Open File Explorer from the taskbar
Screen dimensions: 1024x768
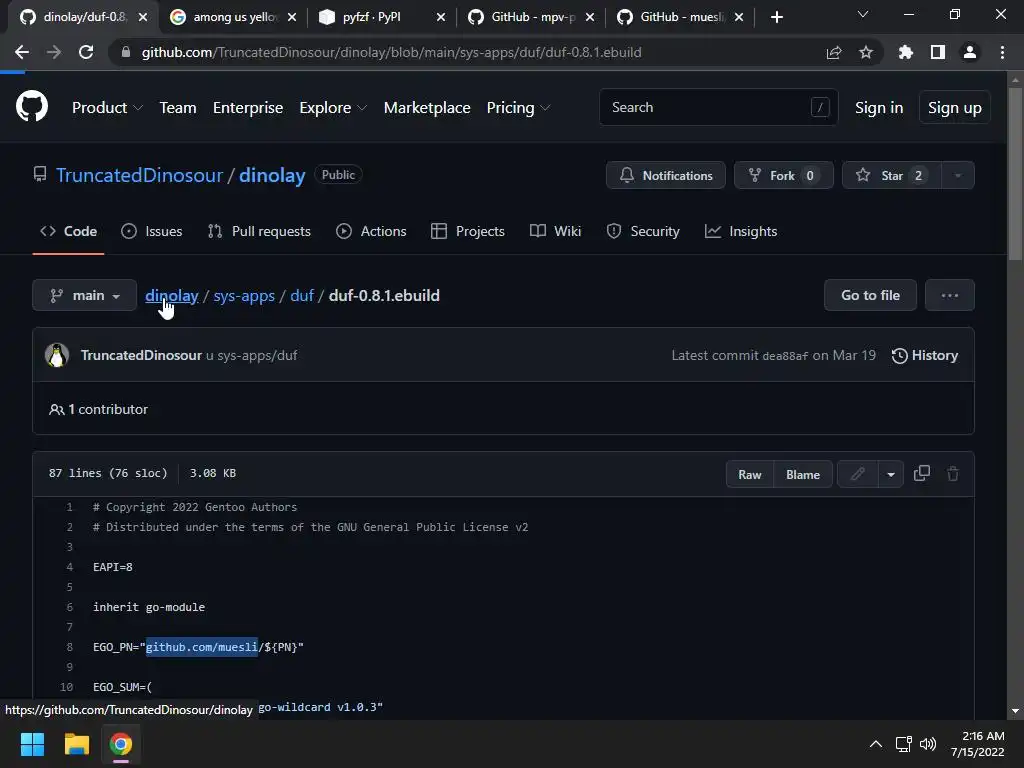point(76,744)
